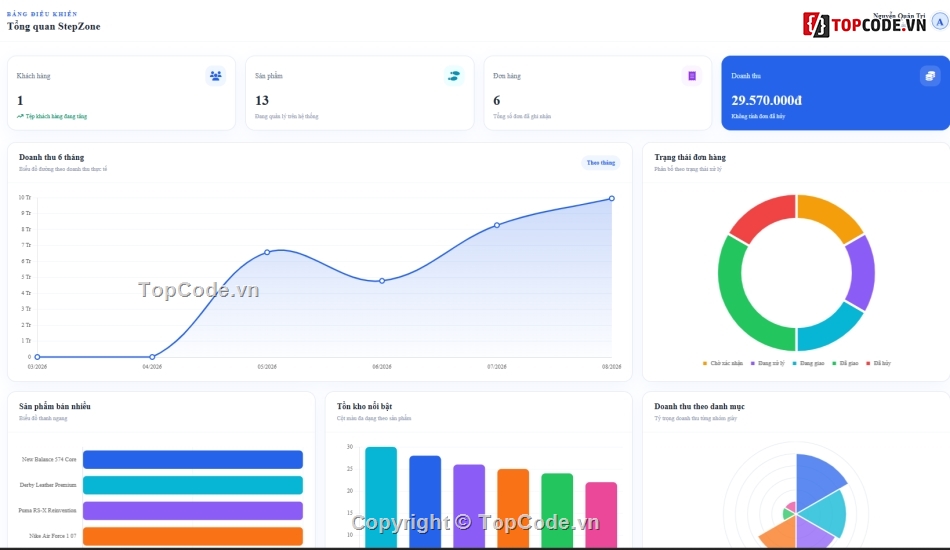Click the purple stock column in Tồn kho chart

(x=469, y=506)
